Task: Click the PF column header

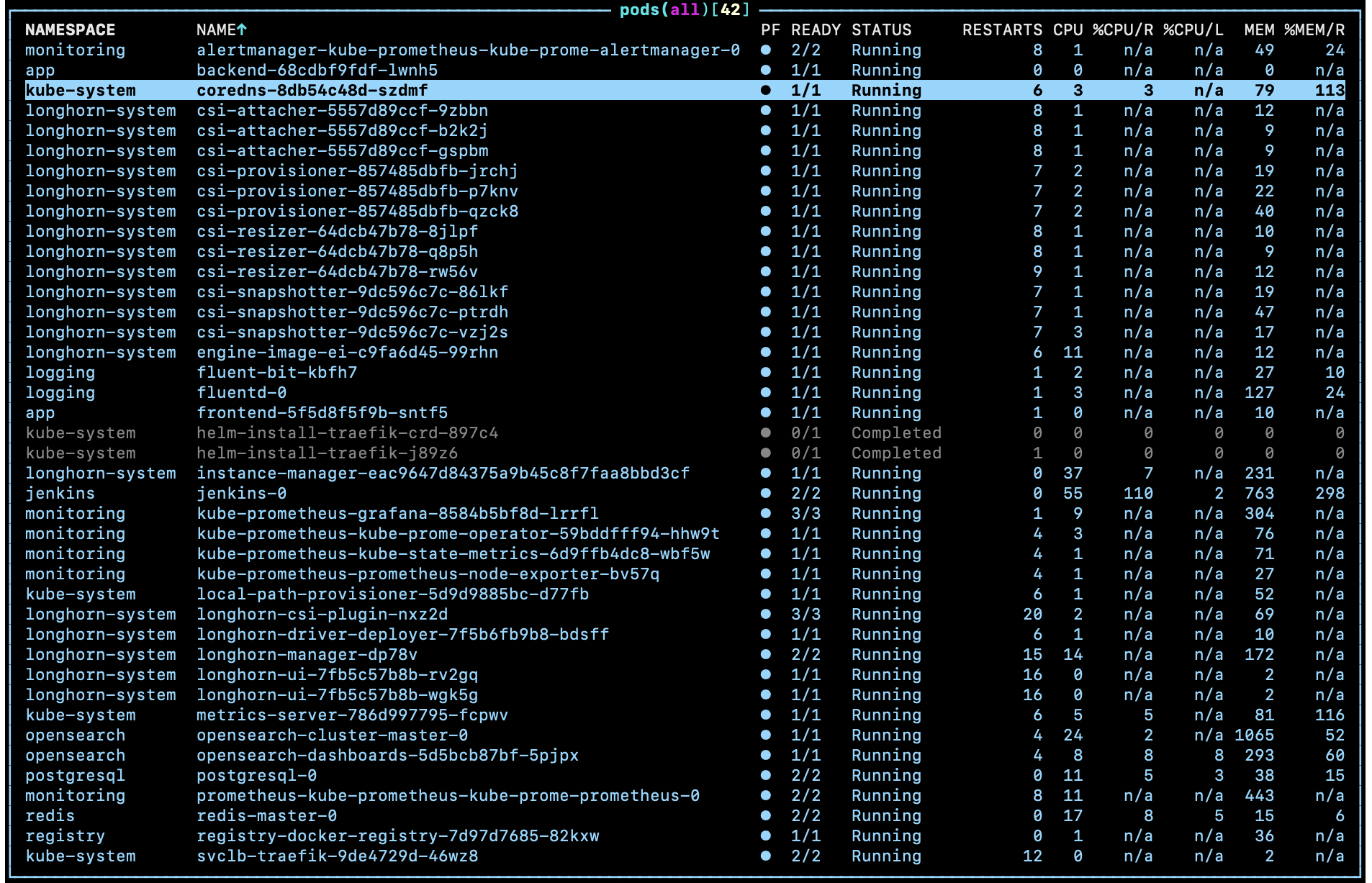Action: tap(771, 30)
